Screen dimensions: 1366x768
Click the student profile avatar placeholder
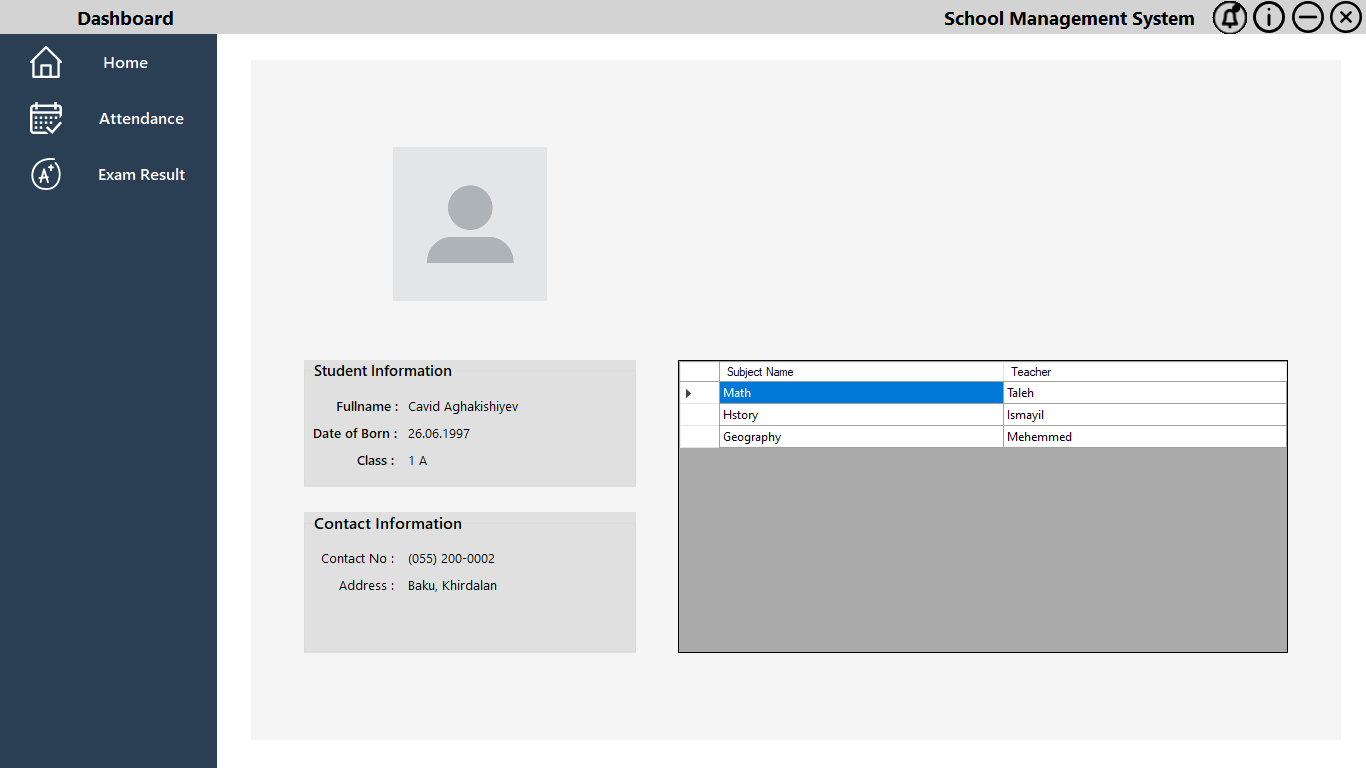469,223
